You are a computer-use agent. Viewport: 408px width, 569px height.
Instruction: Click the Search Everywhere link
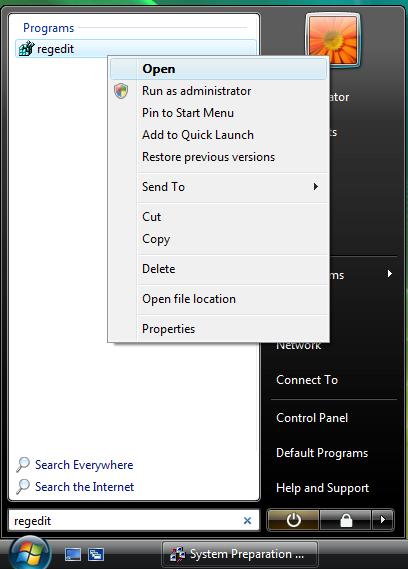coord(84,465)
